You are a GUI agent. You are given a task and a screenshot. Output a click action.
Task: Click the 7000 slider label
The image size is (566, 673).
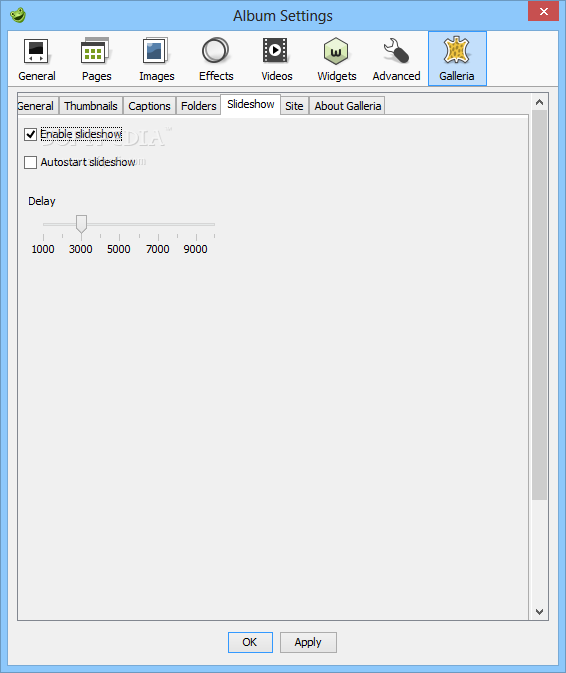(x=157, y=249)
